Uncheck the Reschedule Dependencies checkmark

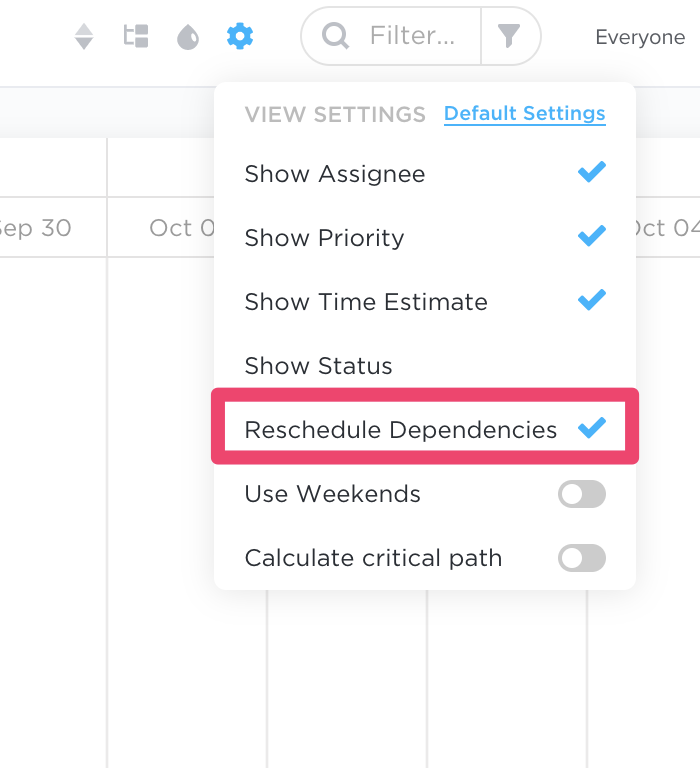pyautogui.click(x=592, y=428)
